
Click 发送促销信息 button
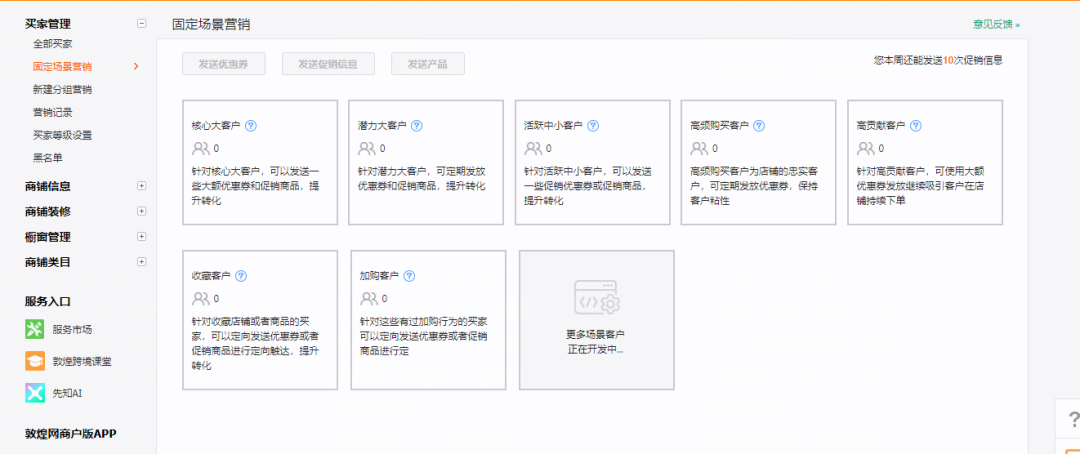pyautogui.click(x=328, y=64)
